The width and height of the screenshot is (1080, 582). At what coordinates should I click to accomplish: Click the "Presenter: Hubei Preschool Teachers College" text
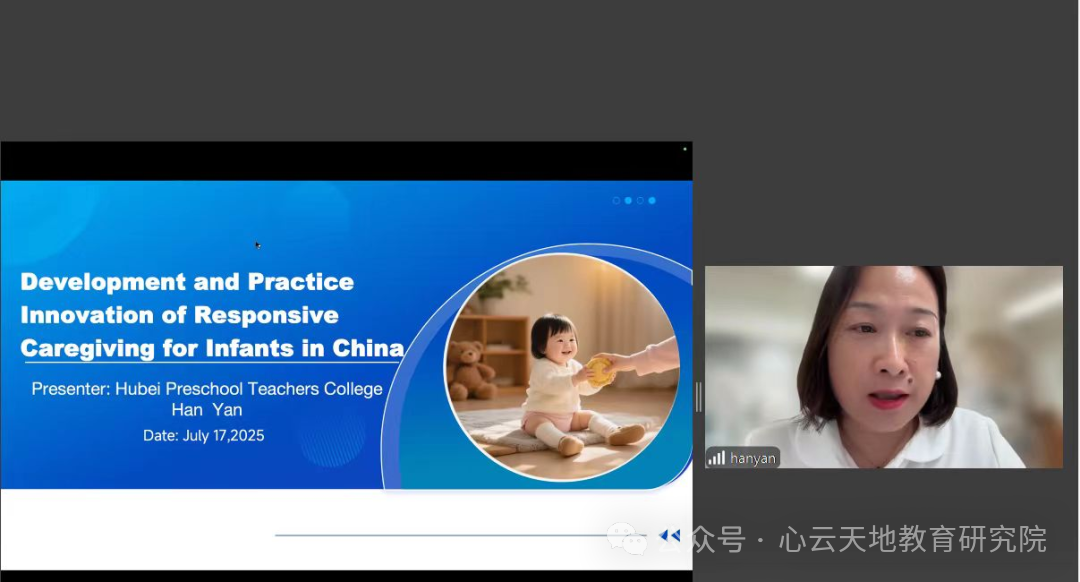[x=207, y=388]
